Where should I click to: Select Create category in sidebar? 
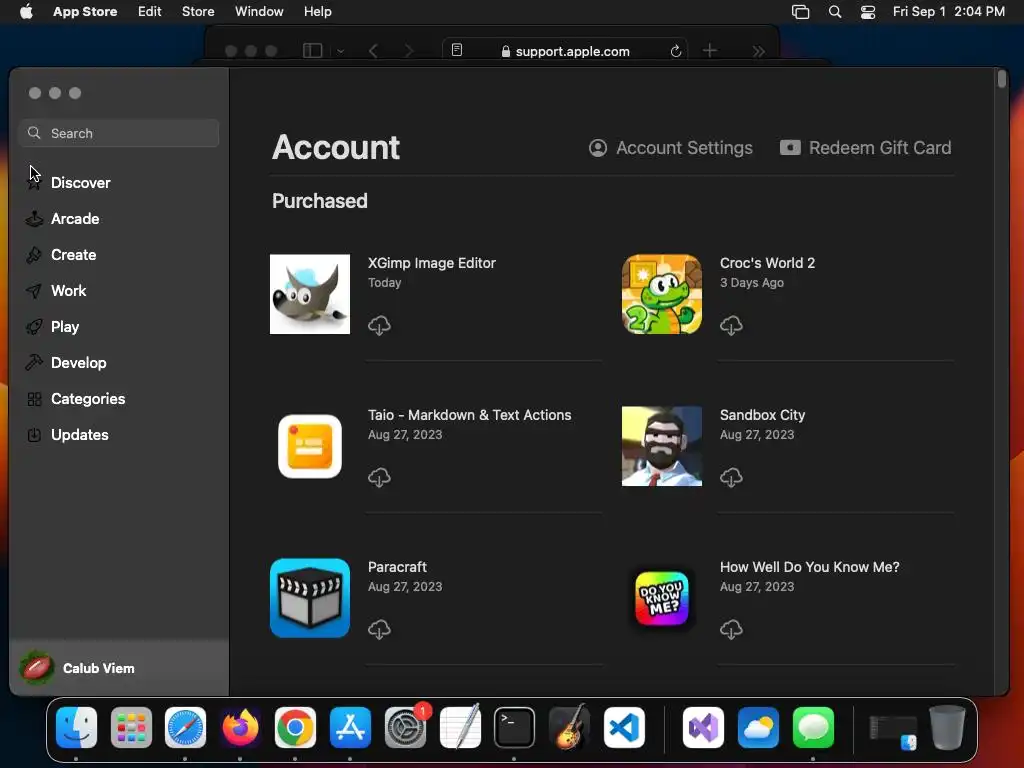point(73,255)
